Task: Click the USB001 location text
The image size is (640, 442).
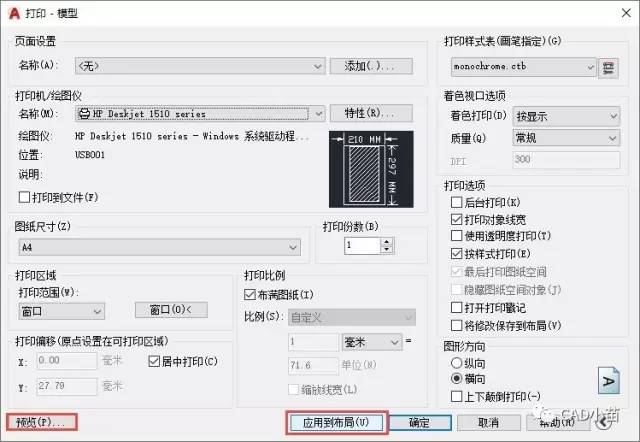Action: pyautogui.click(x=90, y=155)
